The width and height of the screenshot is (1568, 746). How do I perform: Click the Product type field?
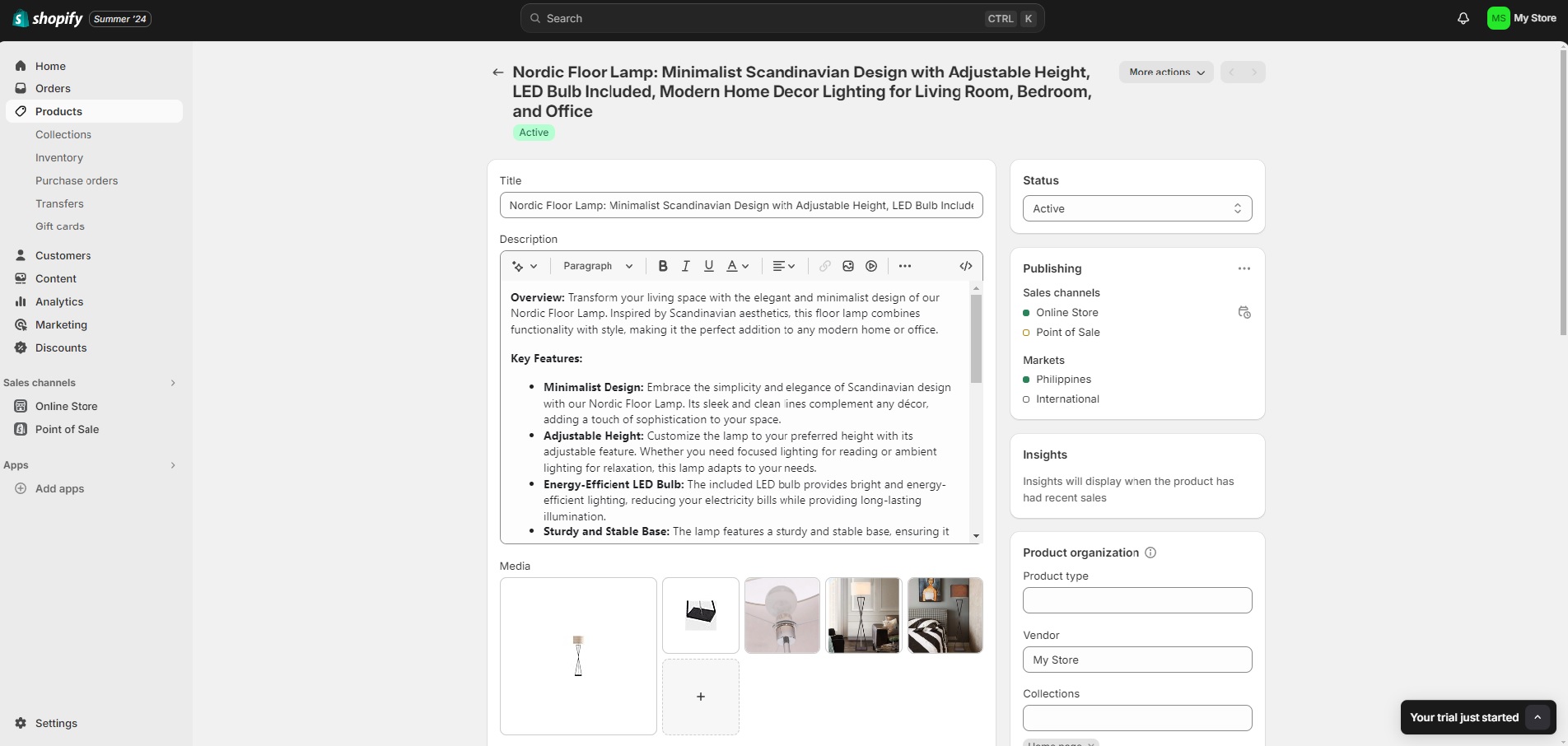click(x=1137, y=600)
